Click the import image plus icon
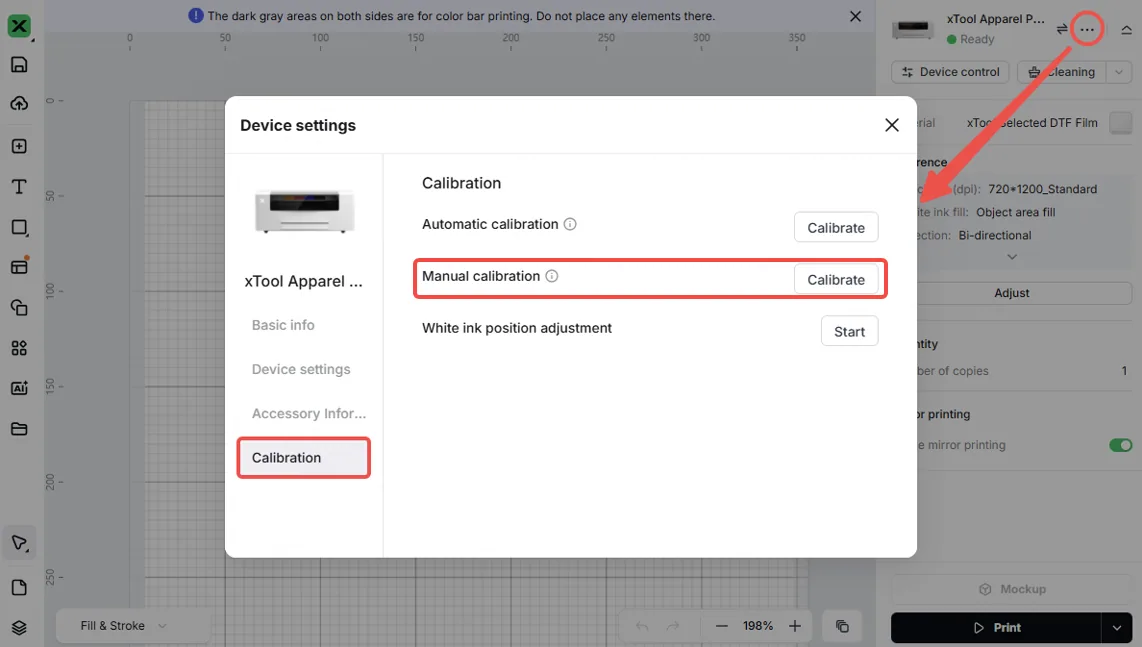 pos(19,146)
